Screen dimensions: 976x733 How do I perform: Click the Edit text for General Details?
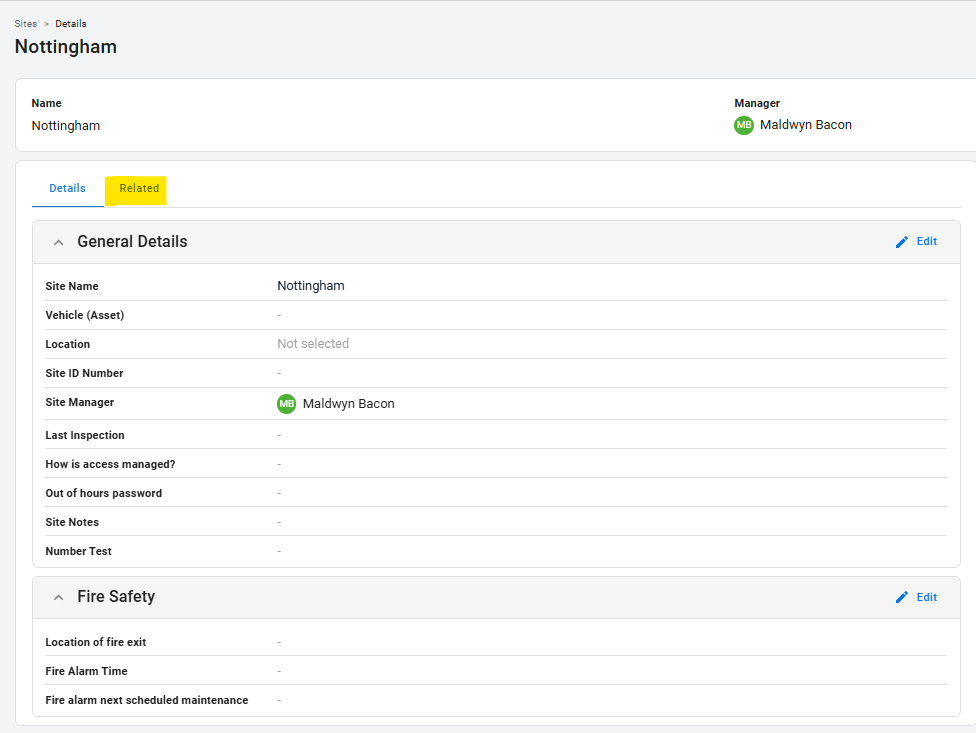point(927,242)
